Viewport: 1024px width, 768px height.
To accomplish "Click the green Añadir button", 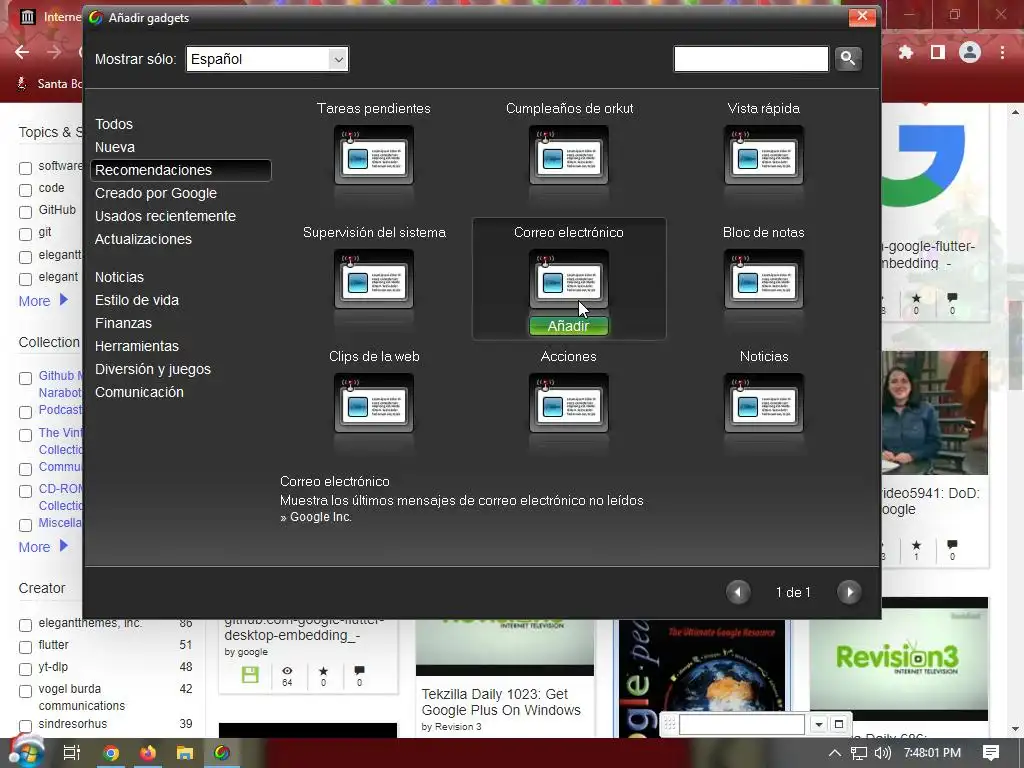I will tap(568, 326).
